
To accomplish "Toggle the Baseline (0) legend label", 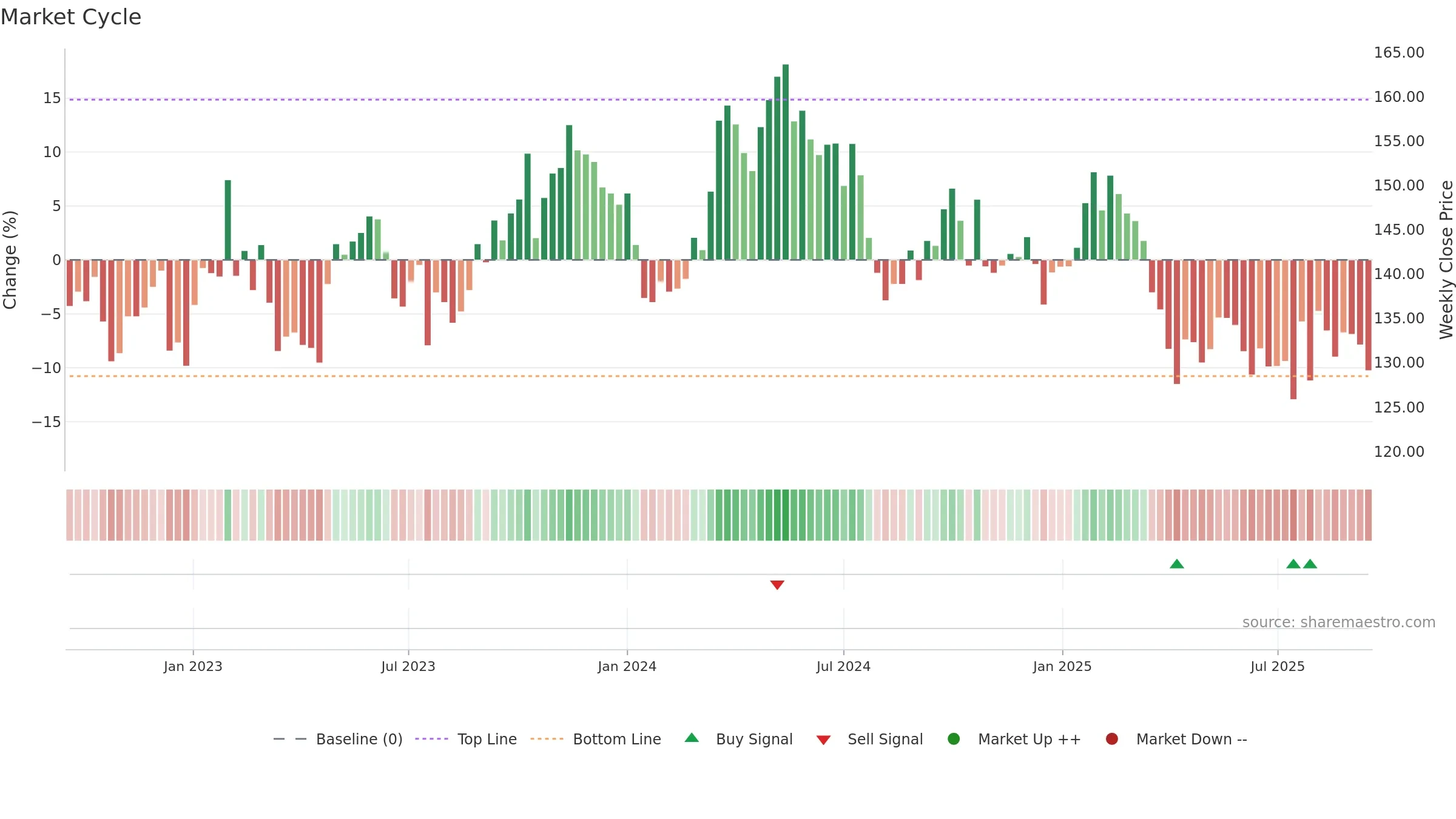I will pyautogui.click(x=359, y=739).
